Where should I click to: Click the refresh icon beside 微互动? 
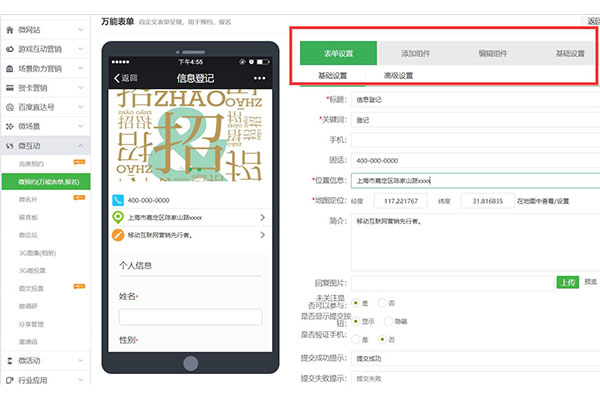10,146
